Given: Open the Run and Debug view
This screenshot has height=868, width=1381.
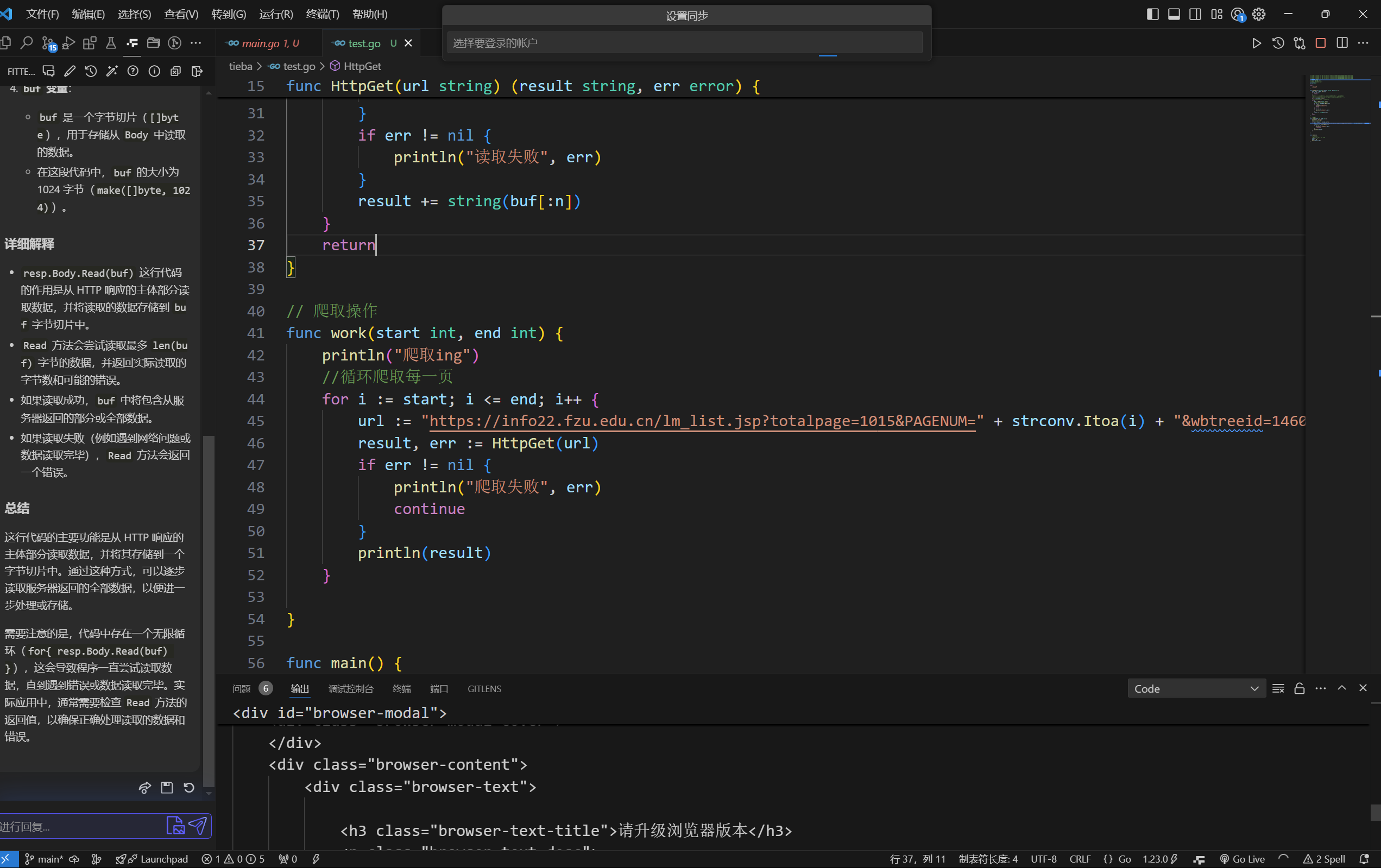Looking at the screenshot, I should click(69, 43).
